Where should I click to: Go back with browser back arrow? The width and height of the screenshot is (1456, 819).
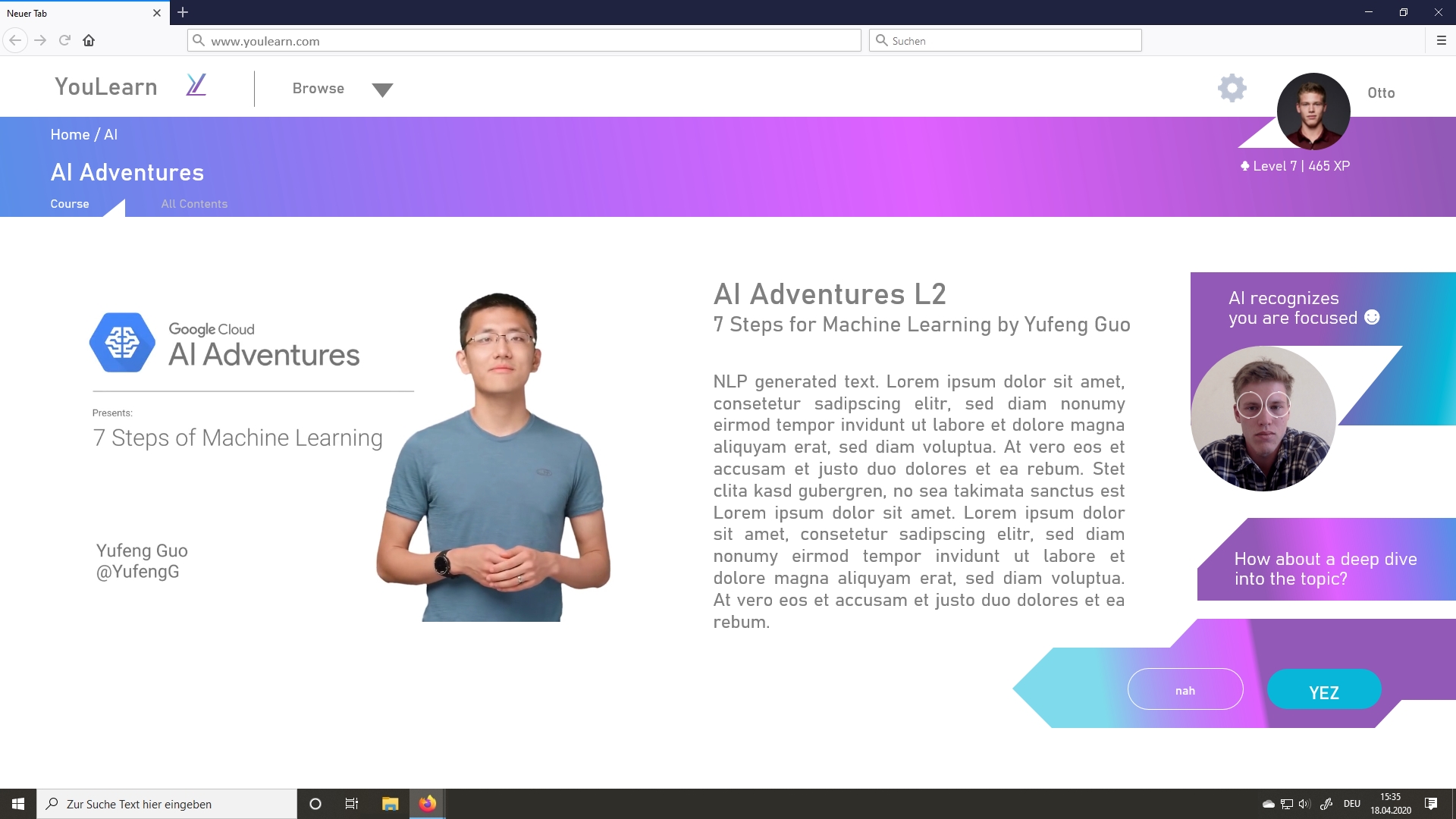pyautogui.click(x=15, y=41)
